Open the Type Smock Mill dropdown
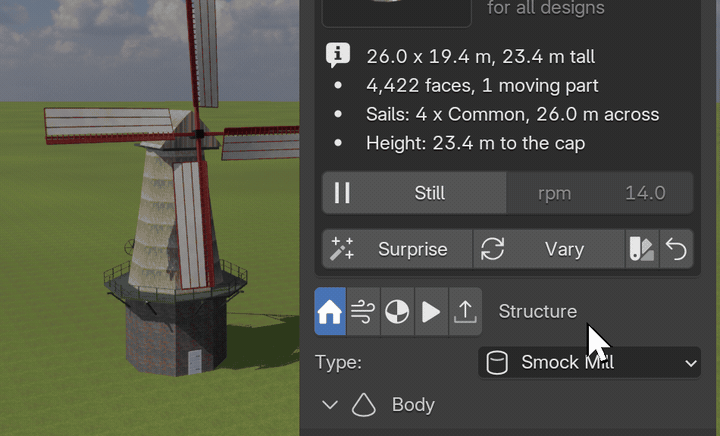 click(590, 363)
